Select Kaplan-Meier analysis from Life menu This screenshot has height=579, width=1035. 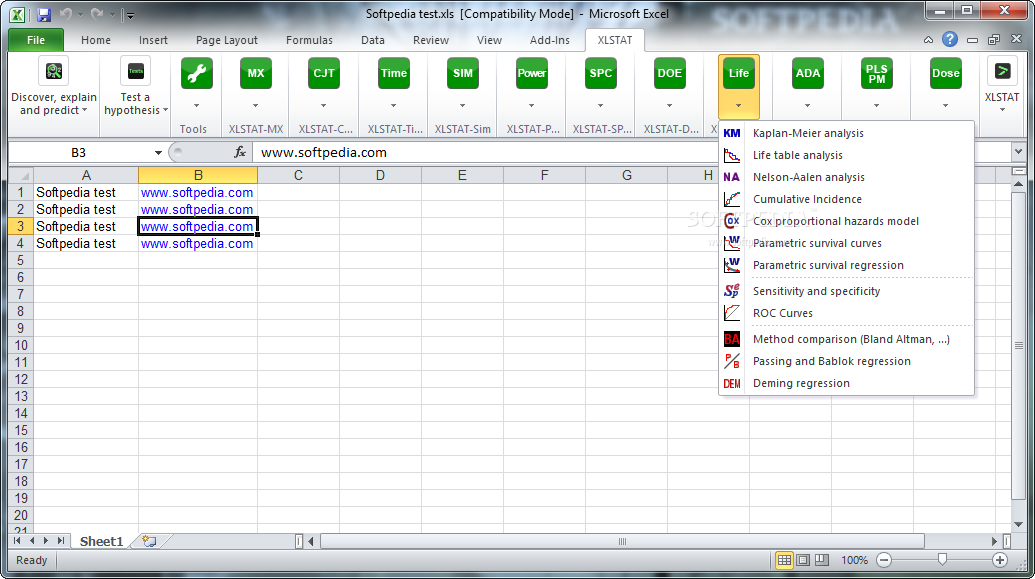(x=846, y=133)
